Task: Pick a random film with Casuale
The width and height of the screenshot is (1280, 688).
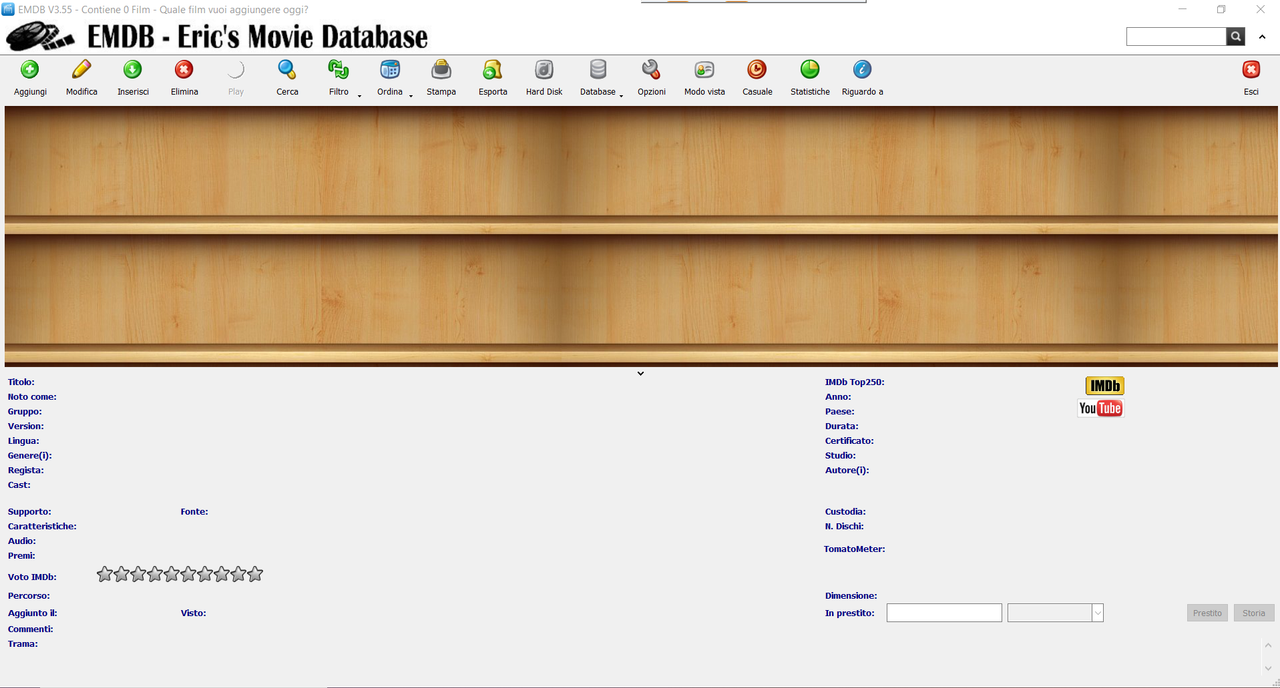Action: 757,70
